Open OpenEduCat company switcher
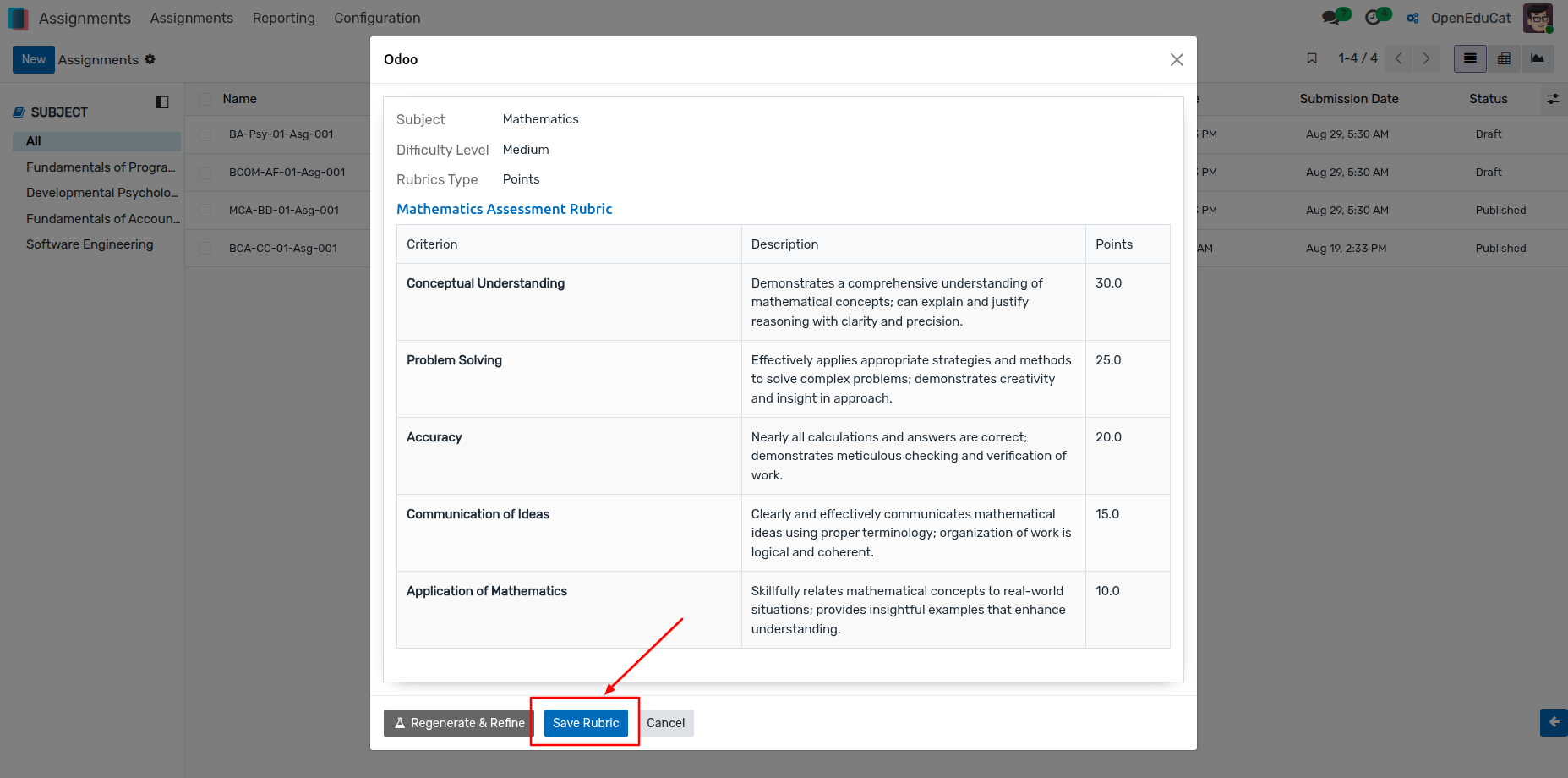 click(x=1459, y=18)
